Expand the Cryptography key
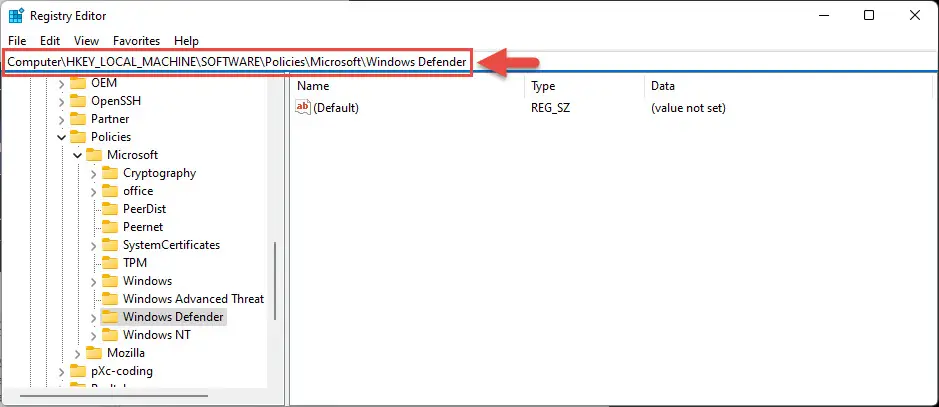This screenshot has width=939, height=407. (x=93, y=173)
